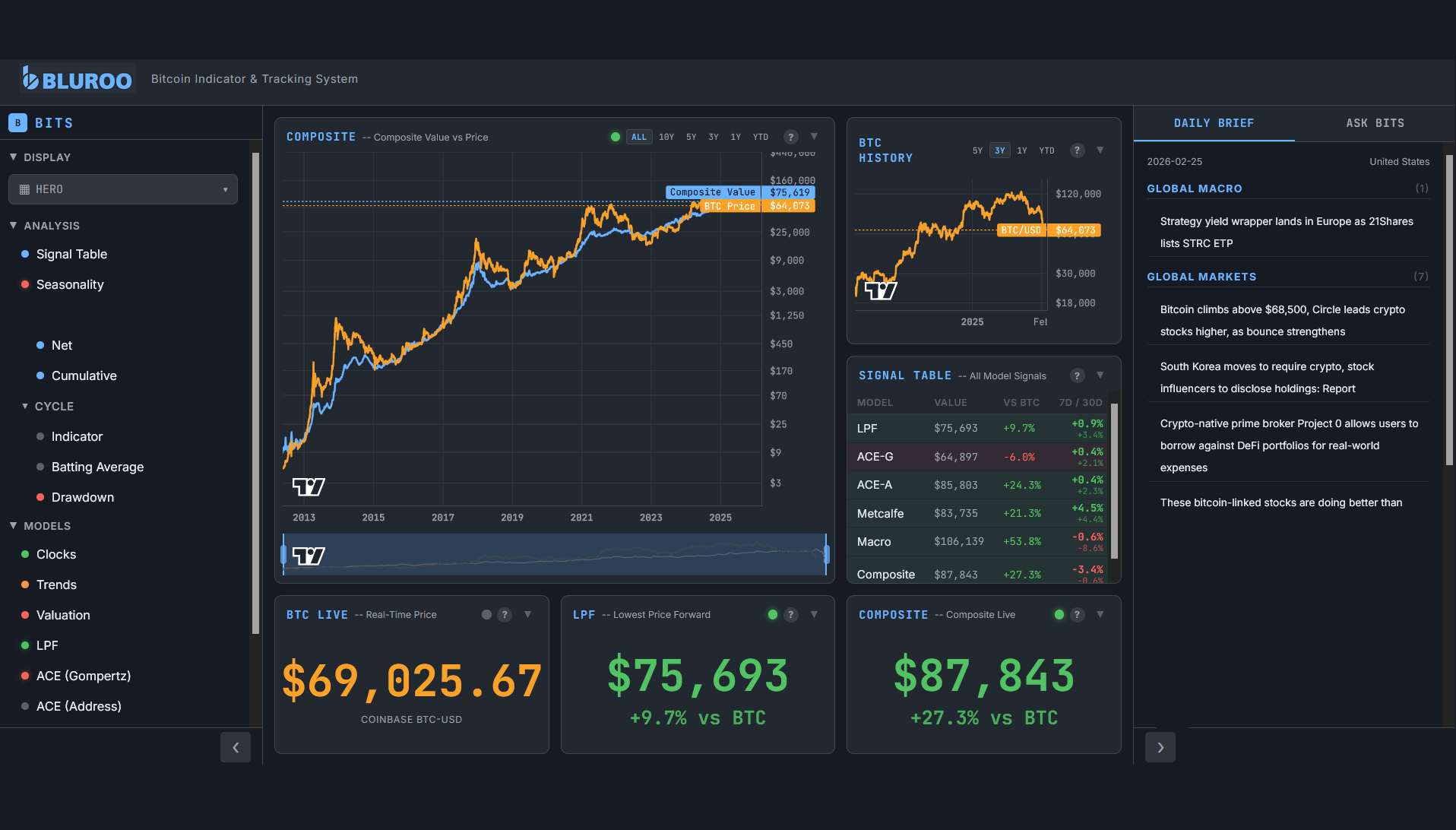The width and height of the screenshot is (1456, 830).
Task: Collapse the sidebar with left chevron
Action: [x=236, y=747]
